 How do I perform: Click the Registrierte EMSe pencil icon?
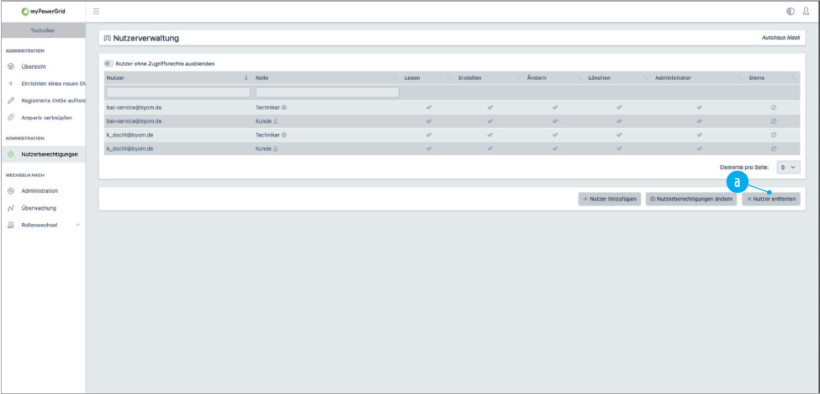pyautogui.click(x=10, y=100)
